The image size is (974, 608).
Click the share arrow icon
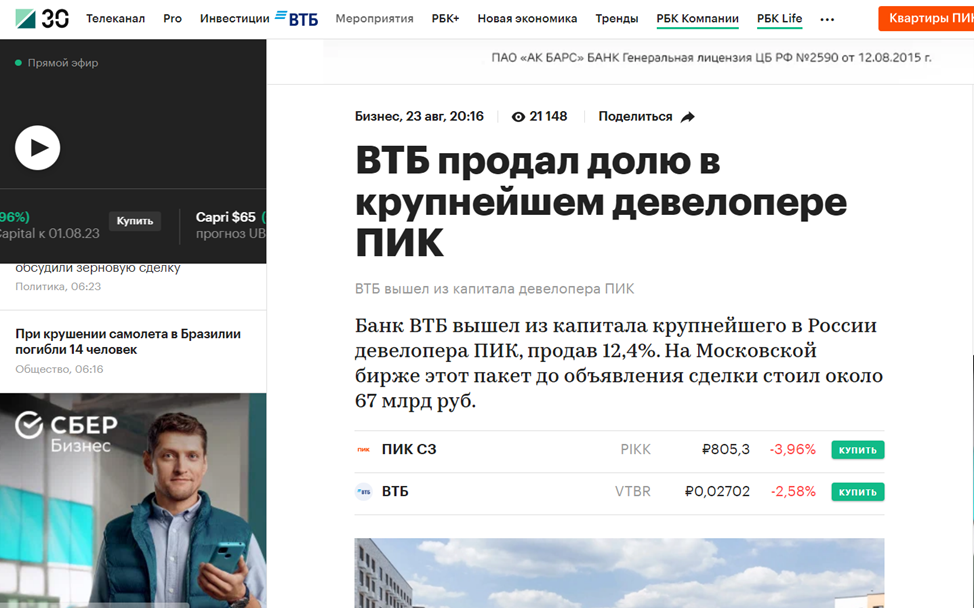[688, 117]
